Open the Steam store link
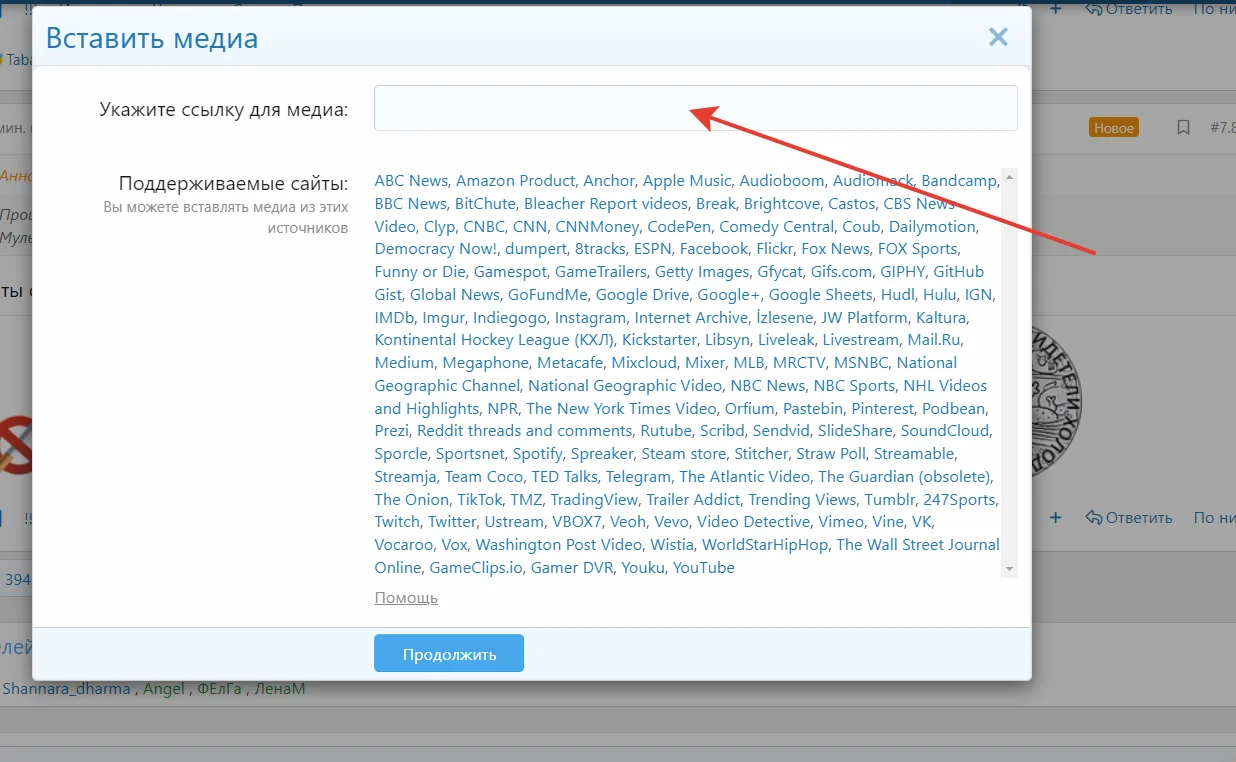The image size is (1236, 762). pyautogui.click(x=684, y=454)
